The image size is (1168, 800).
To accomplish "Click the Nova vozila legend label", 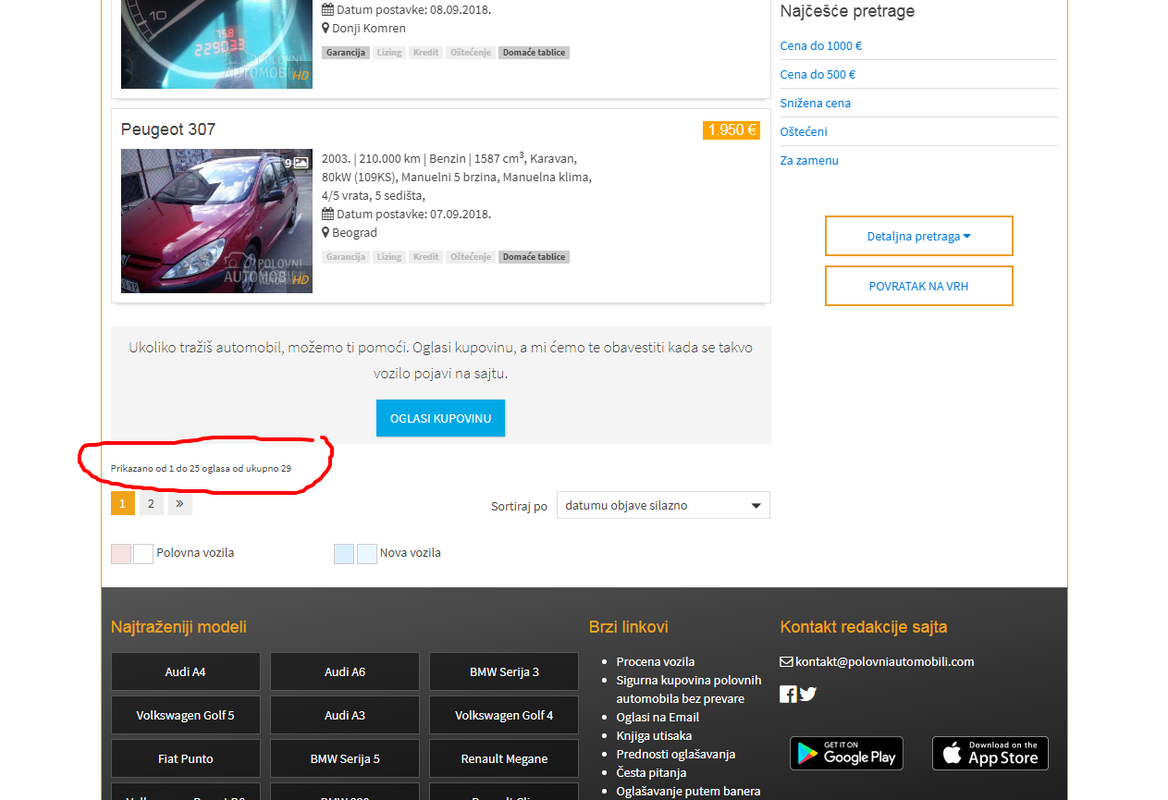I will point(410,553).
